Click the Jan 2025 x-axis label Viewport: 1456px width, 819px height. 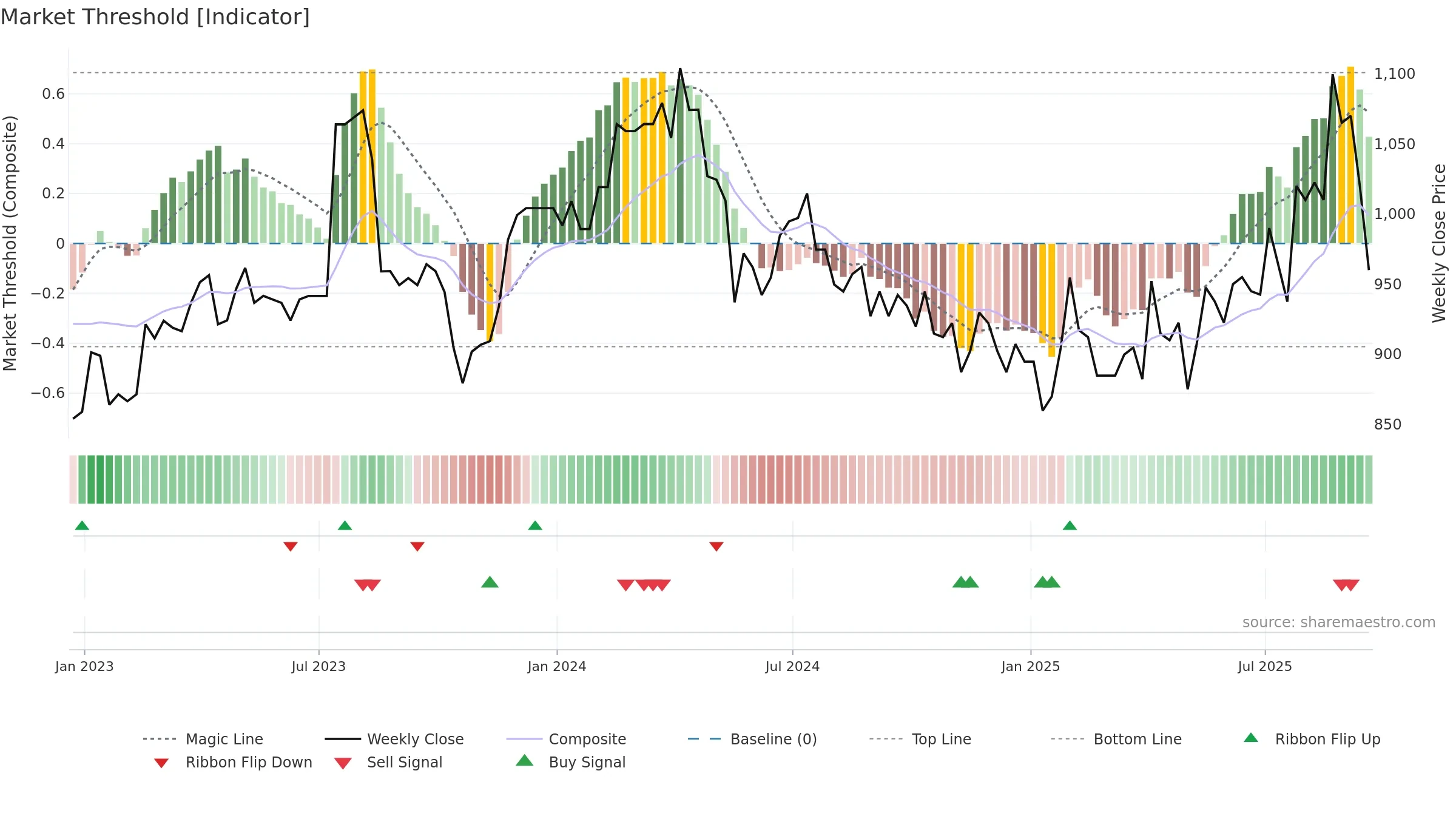(x=1031, y=666)
